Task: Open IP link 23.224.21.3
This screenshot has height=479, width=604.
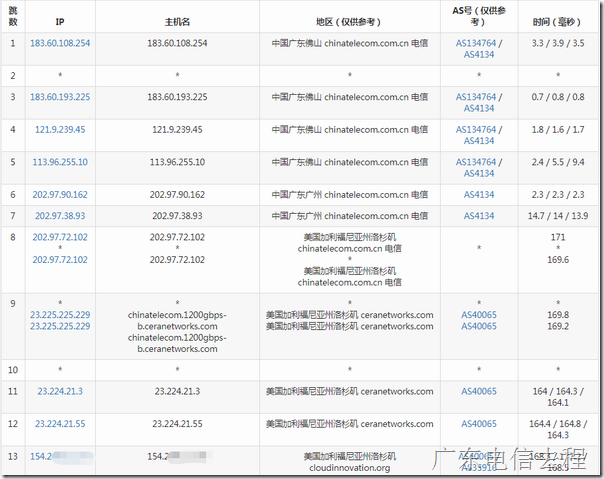Action: point(60,391)
